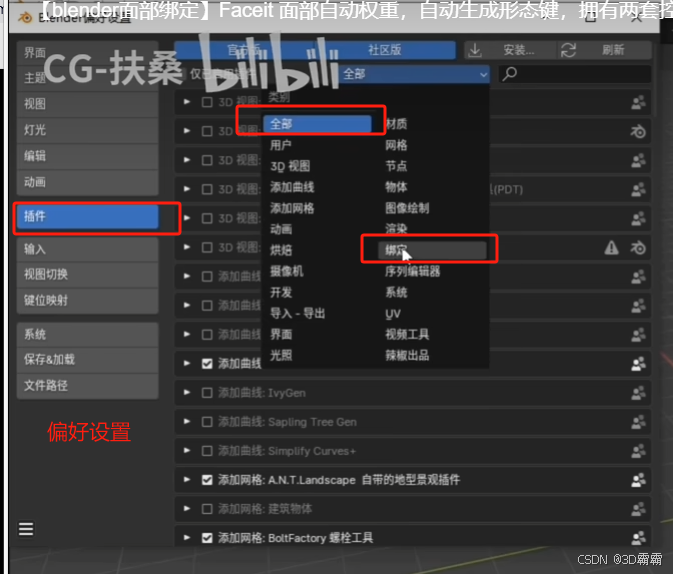The height and width of the screenshot is (574, 673).
Task: Choose 视频工具 from the category list
Action: tap(407, 334)
